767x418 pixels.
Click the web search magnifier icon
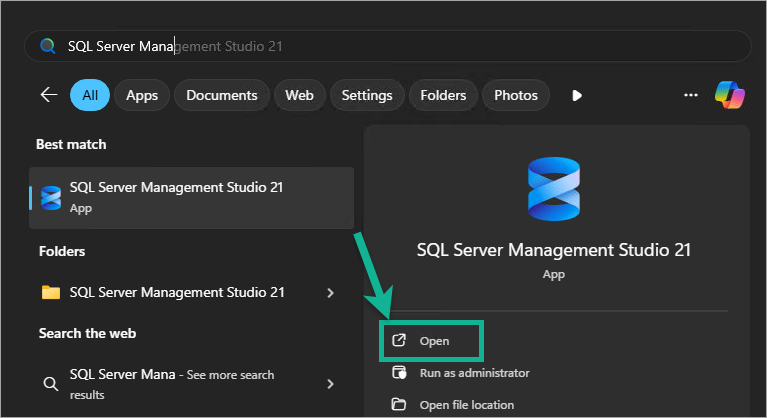point(50,384)
